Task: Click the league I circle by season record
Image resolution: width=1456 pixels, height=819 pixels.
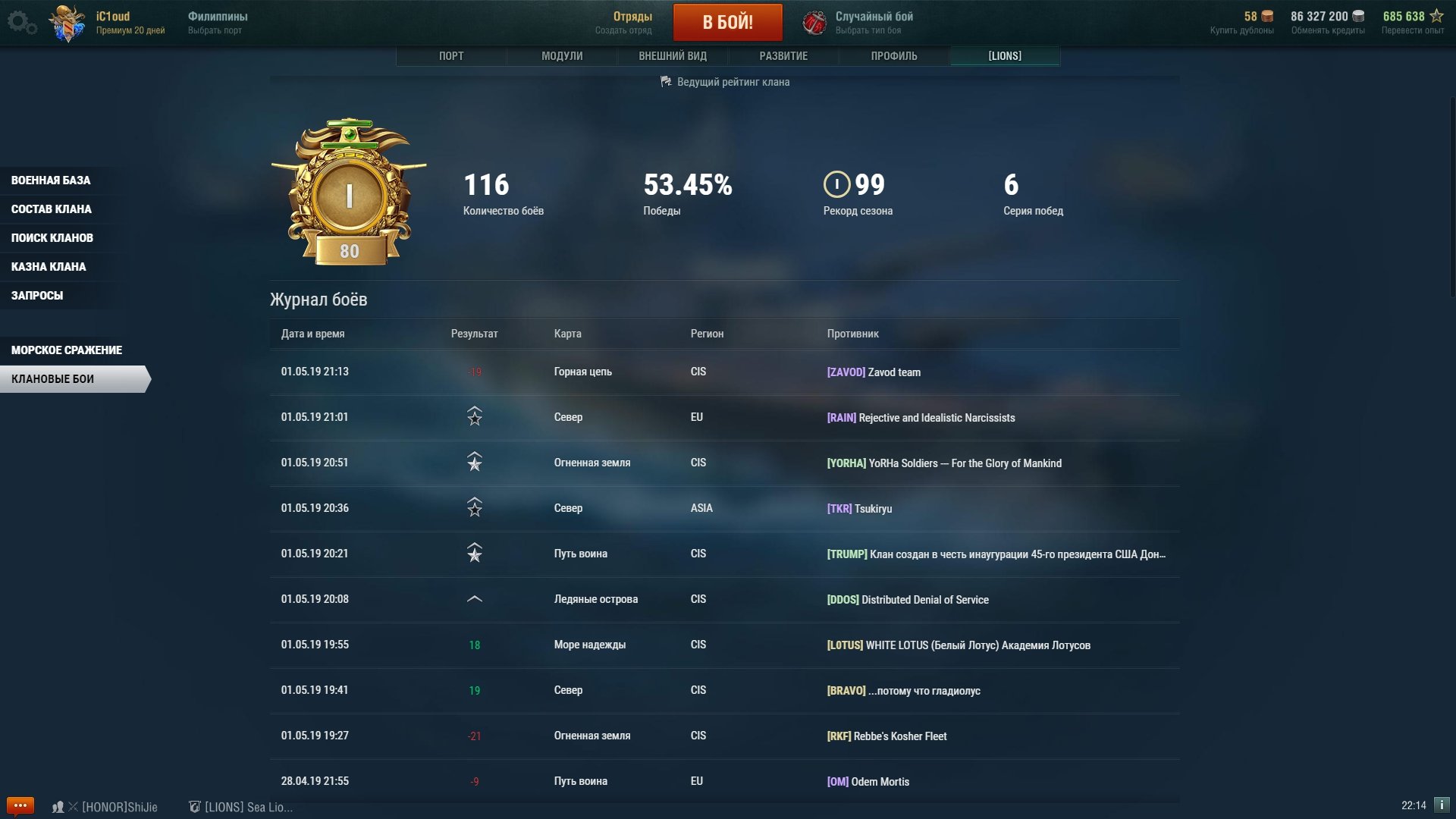Action: 836,184
